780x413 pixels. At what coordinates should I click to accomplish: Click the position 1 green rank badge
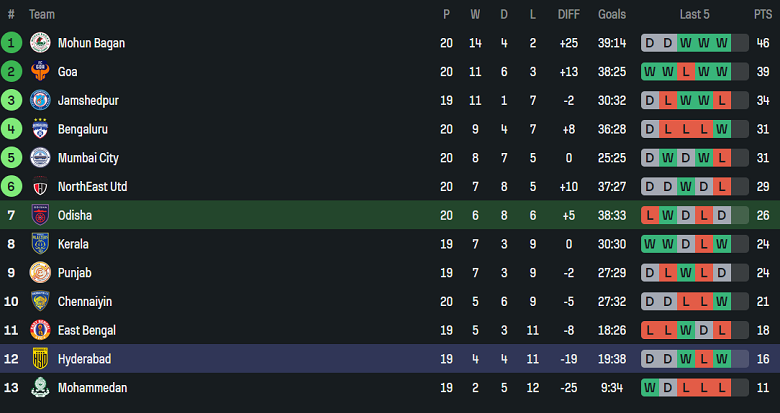click(11, 43)
